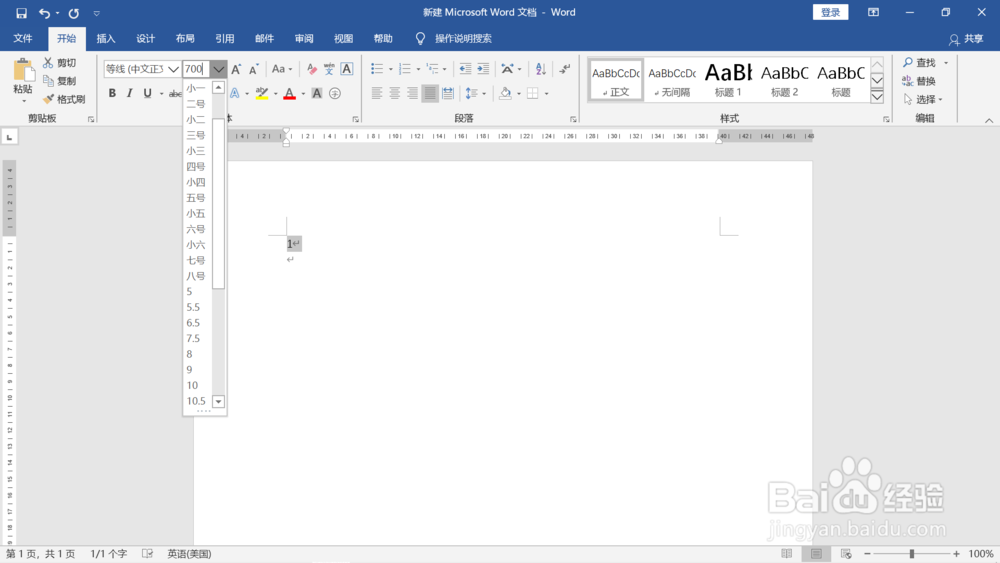This screenshot has height=563, width=1000.
Task: Switch to the 设计 tab
Action: coord(145,38)
